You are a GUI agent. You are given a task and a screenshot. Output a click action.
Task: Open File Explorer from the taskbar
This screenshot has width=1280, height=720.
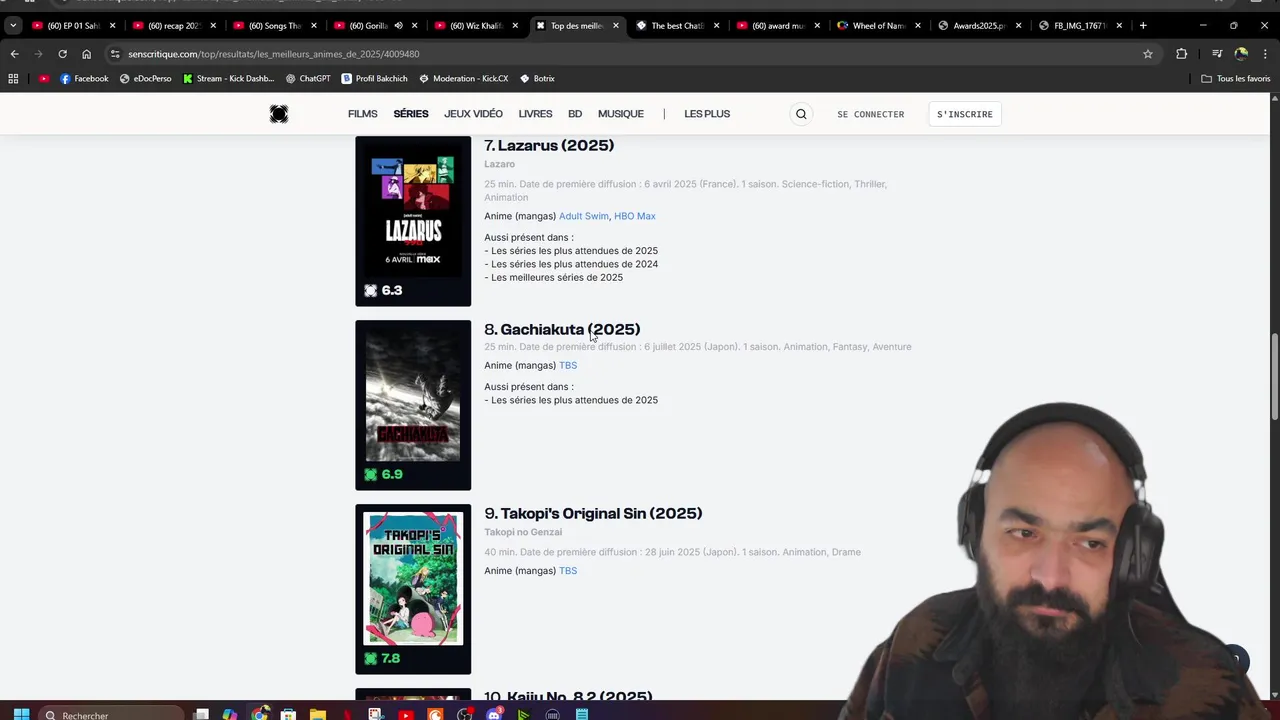[318, 714]
